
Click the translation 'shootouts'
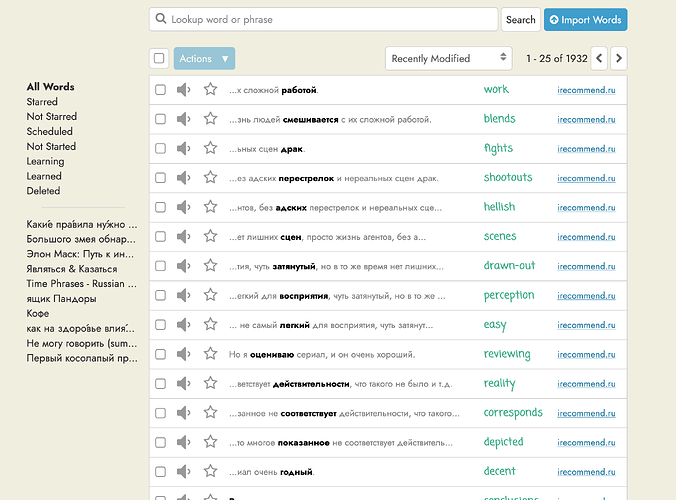point(508,177)
